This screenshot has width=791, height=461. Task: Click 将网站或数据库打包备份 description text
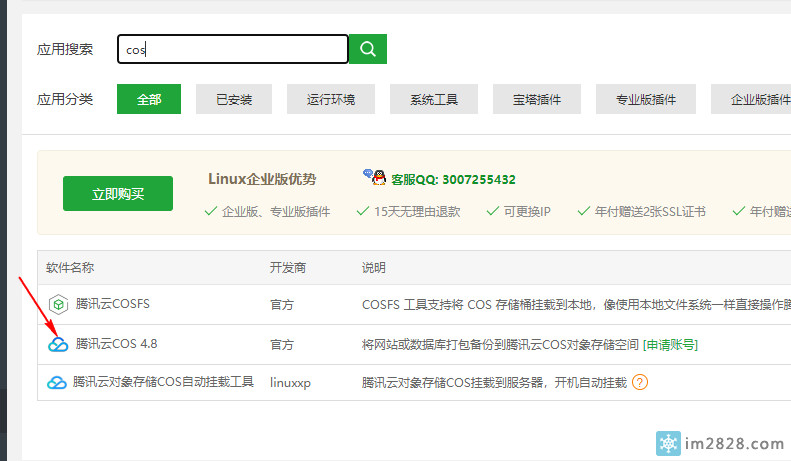[x=500, y=345]
